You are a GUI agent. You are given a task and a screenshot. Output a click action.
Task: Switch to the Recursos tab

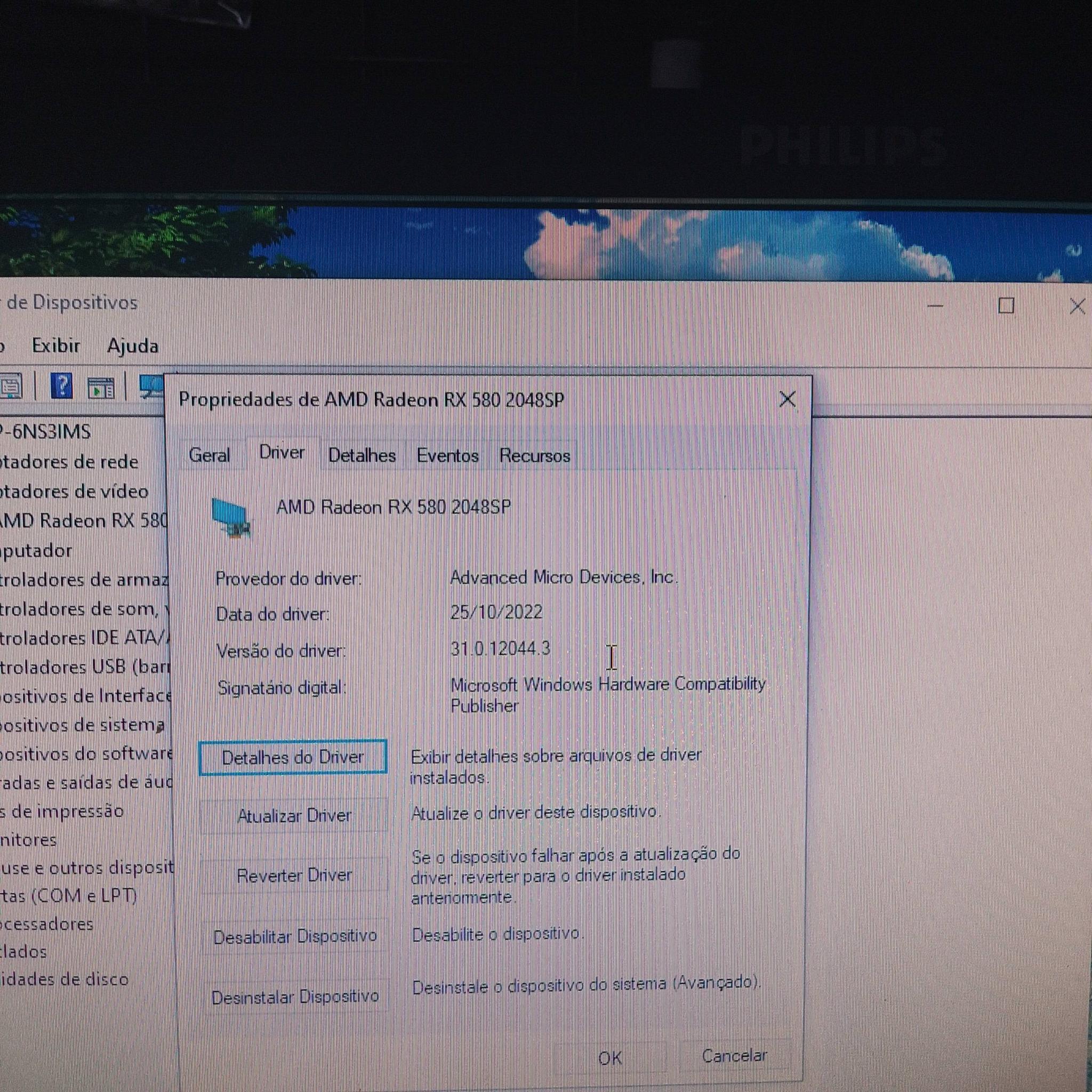tap(535, 456)
